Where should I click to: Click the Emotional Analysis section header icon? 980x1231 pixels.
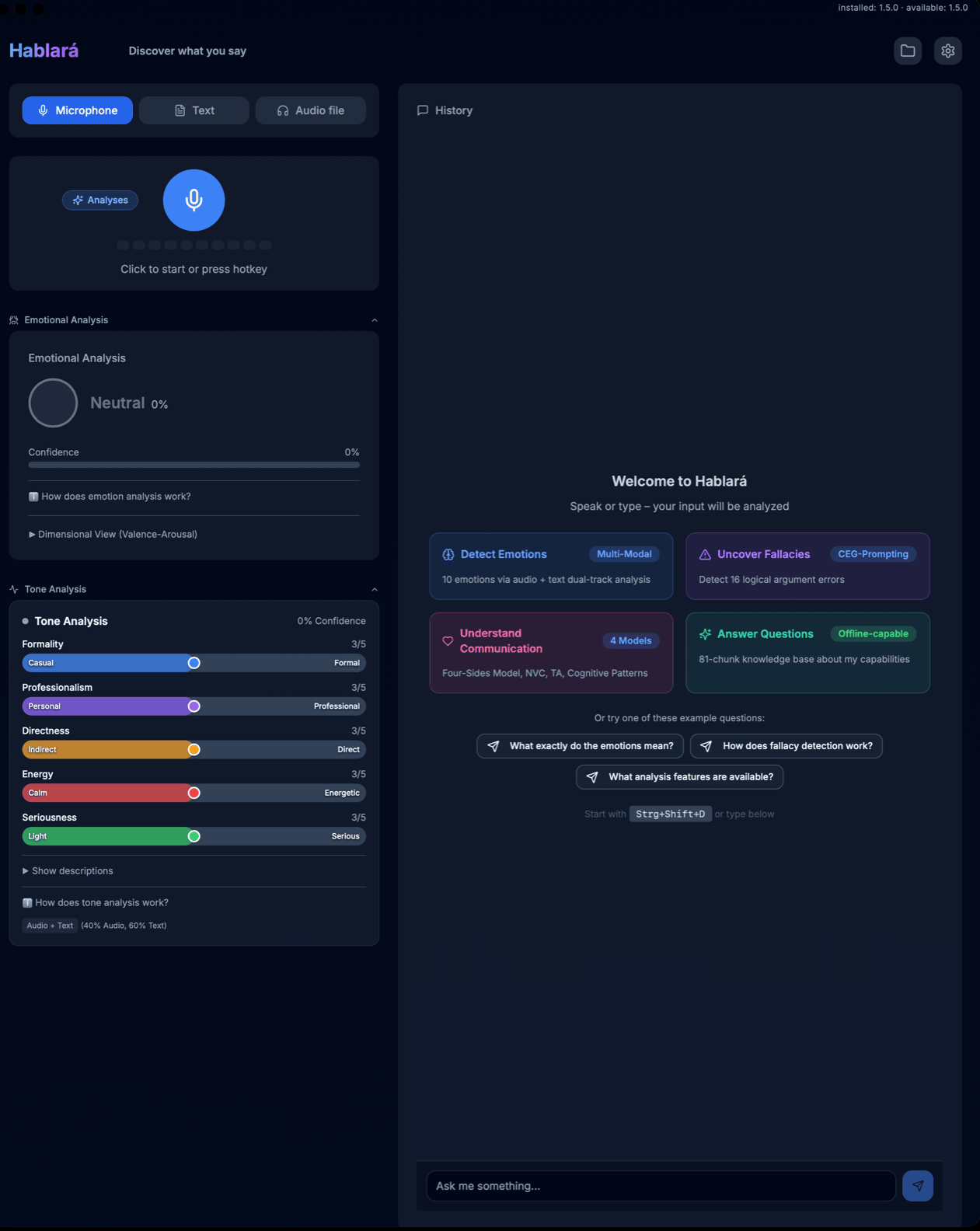(13, 320)
